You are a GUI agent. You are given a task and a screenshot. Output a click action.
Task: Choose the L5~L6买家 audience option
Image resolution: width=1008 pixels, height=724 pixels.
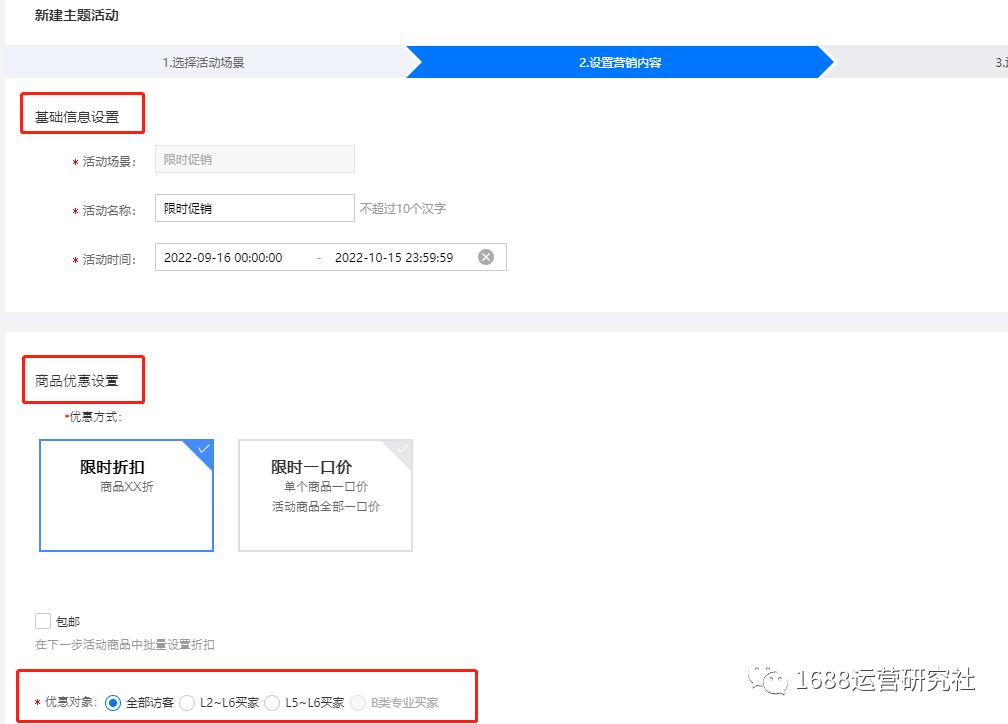tap(272, 702)
